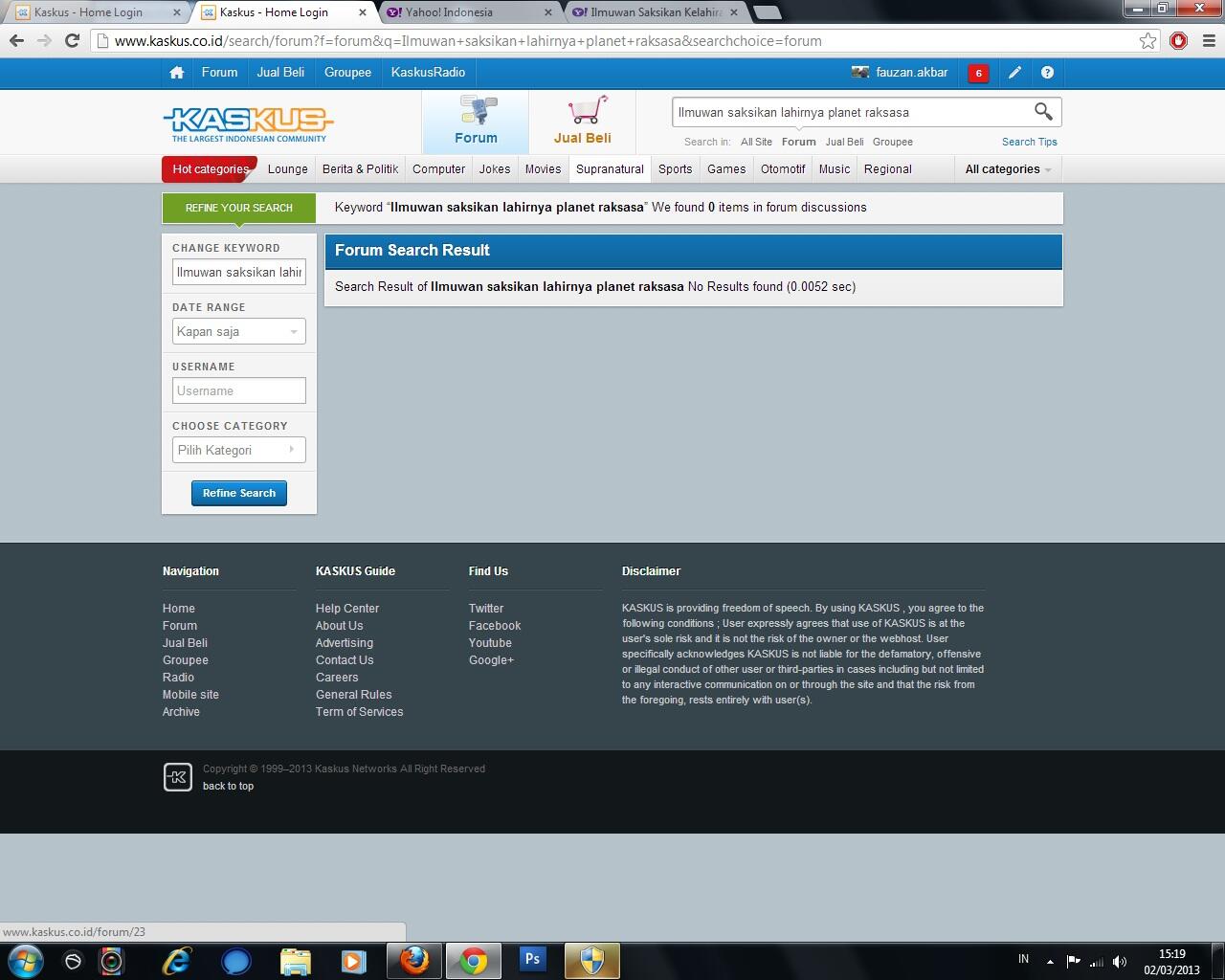Open Berita & Politik category

(x=361, y=169)
